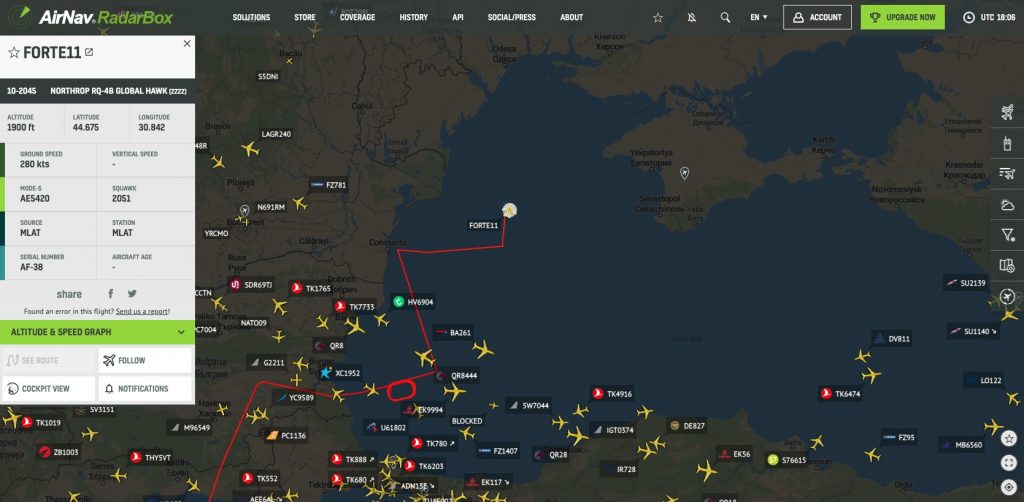
Task: Click the bookmark star map control
Action: click(1010, 437)
